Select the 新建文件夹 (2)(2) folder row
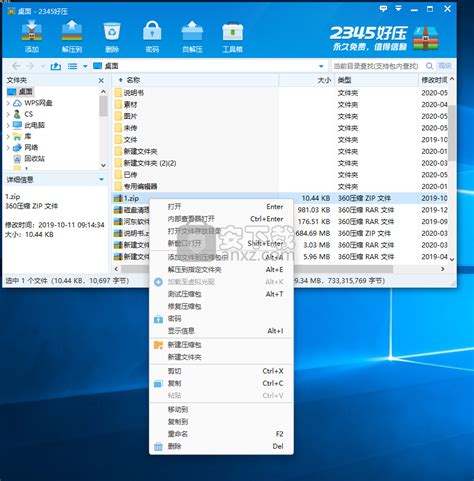The height and width of the screenshot is (481, 474). [x=280, y=163]
